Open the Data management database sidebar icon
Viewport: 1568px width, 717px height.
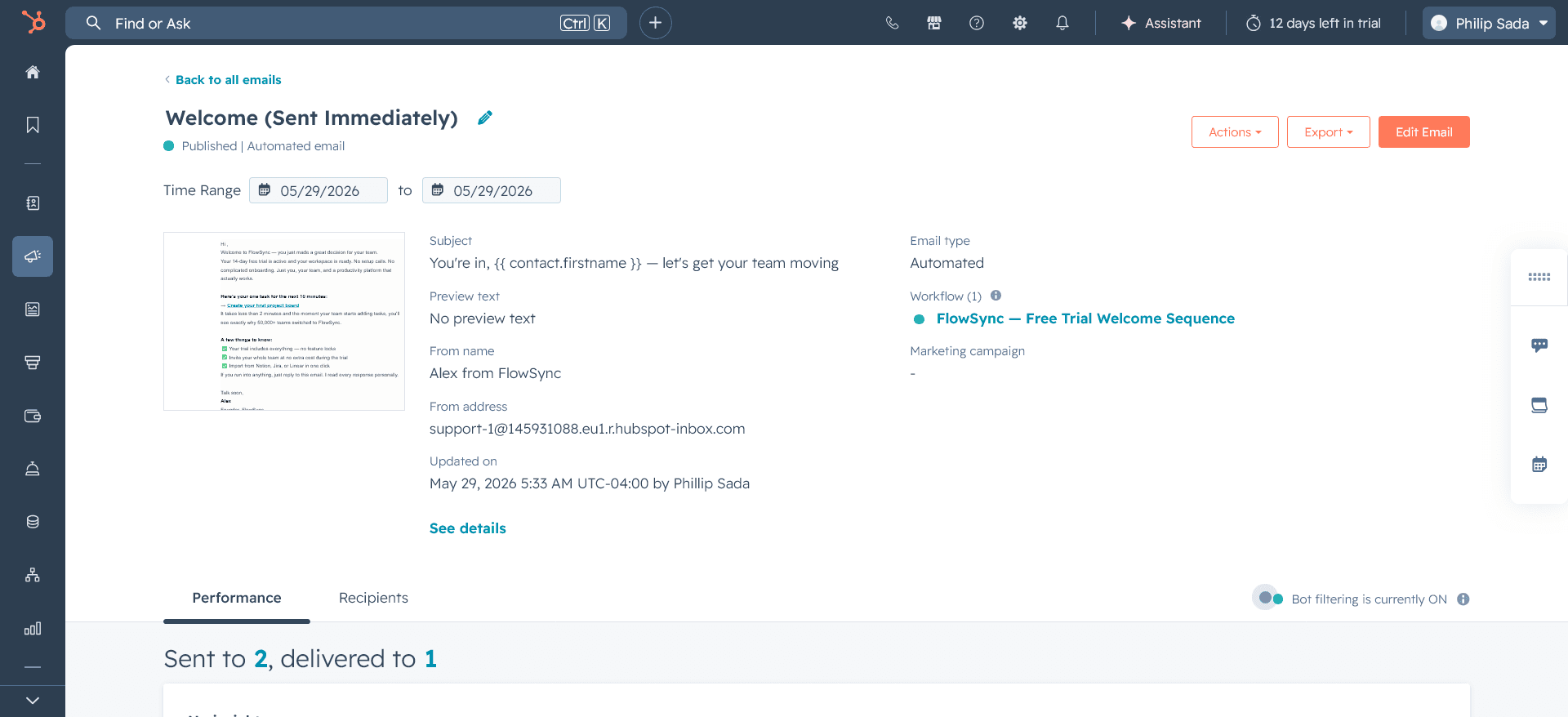(33, 522)
